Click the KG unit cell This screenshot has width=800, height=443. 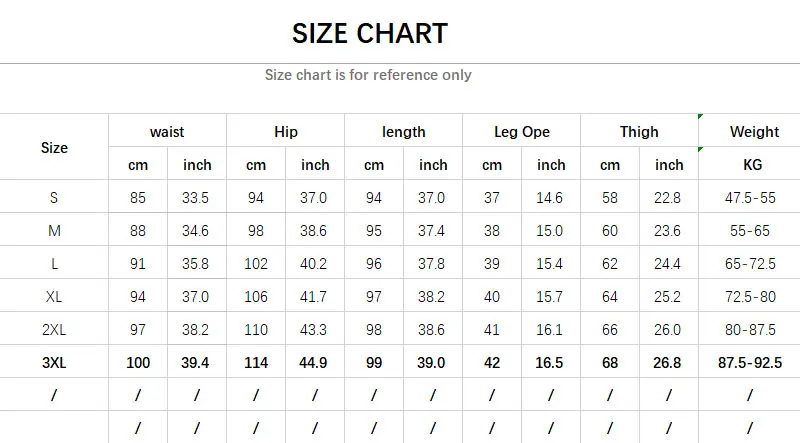coord(754,165)
